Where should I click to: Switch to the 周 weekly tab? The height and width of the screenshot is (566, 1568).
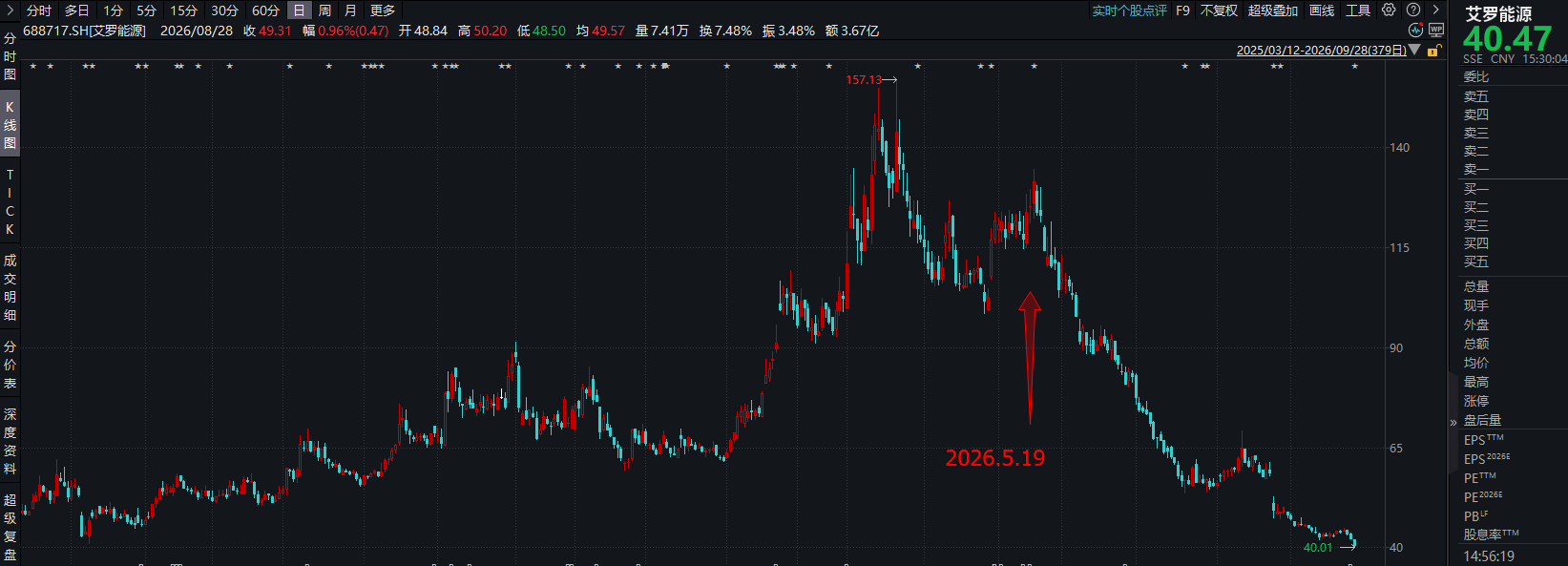pyautogui.click(x=324, y=10)
